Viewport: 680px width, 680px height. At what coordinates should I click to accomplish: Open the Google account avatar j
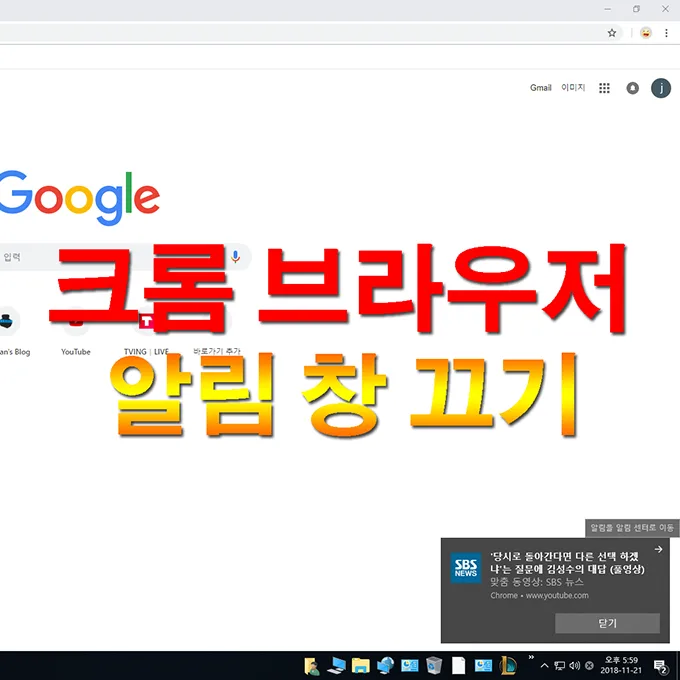click(x=661, y=88)
